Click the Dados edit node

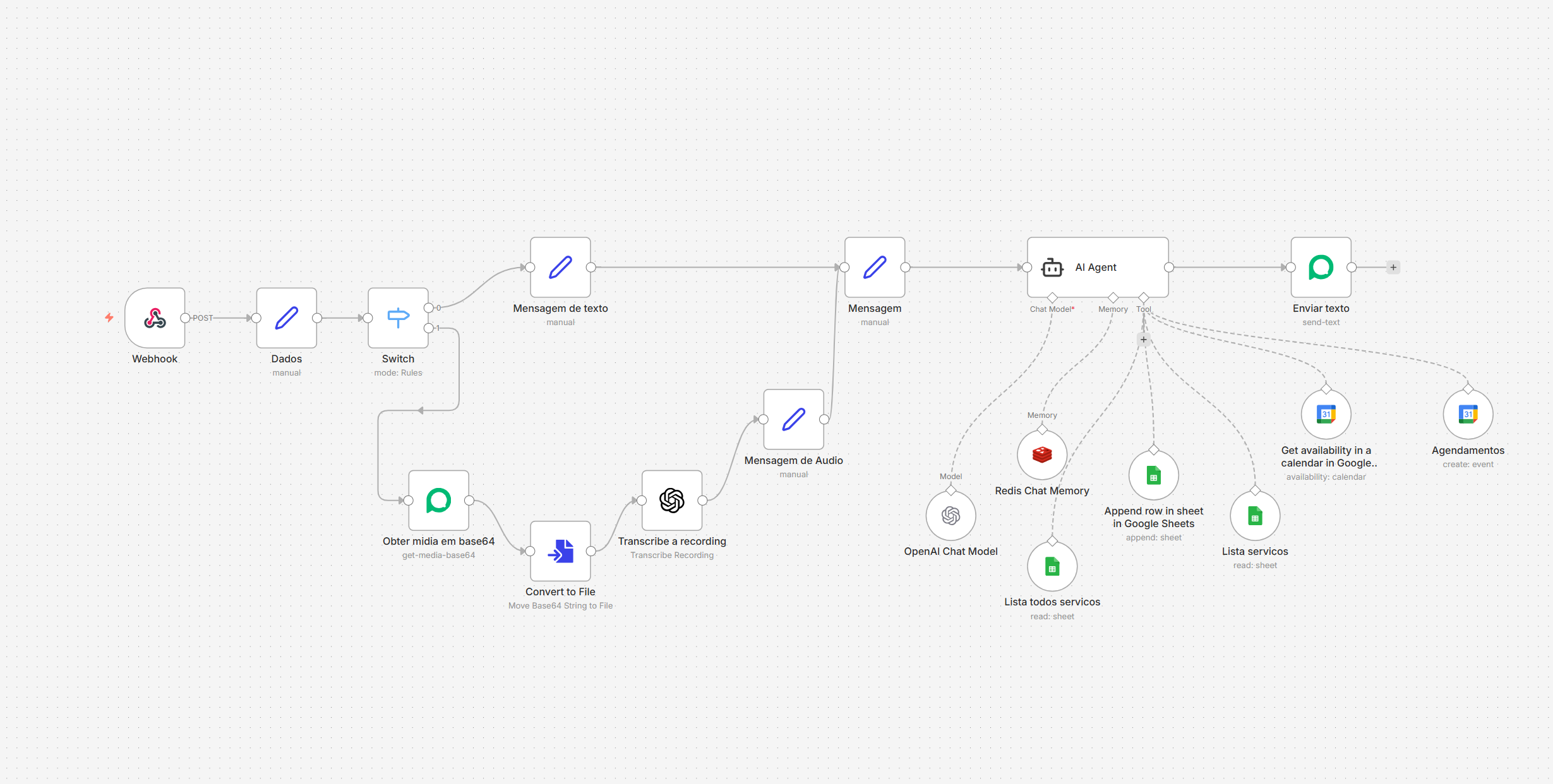(x=286, y=318)
